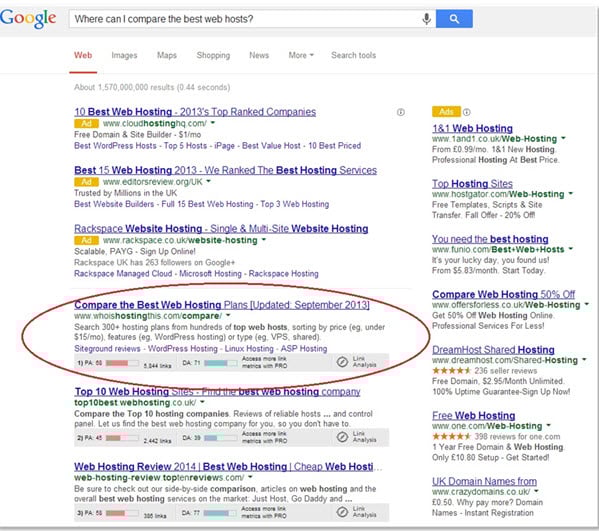Screen dimensions: 599x531
Task: Expand arrow next to editorsreview.org/UK URL
Action: (x=209, y=181)
